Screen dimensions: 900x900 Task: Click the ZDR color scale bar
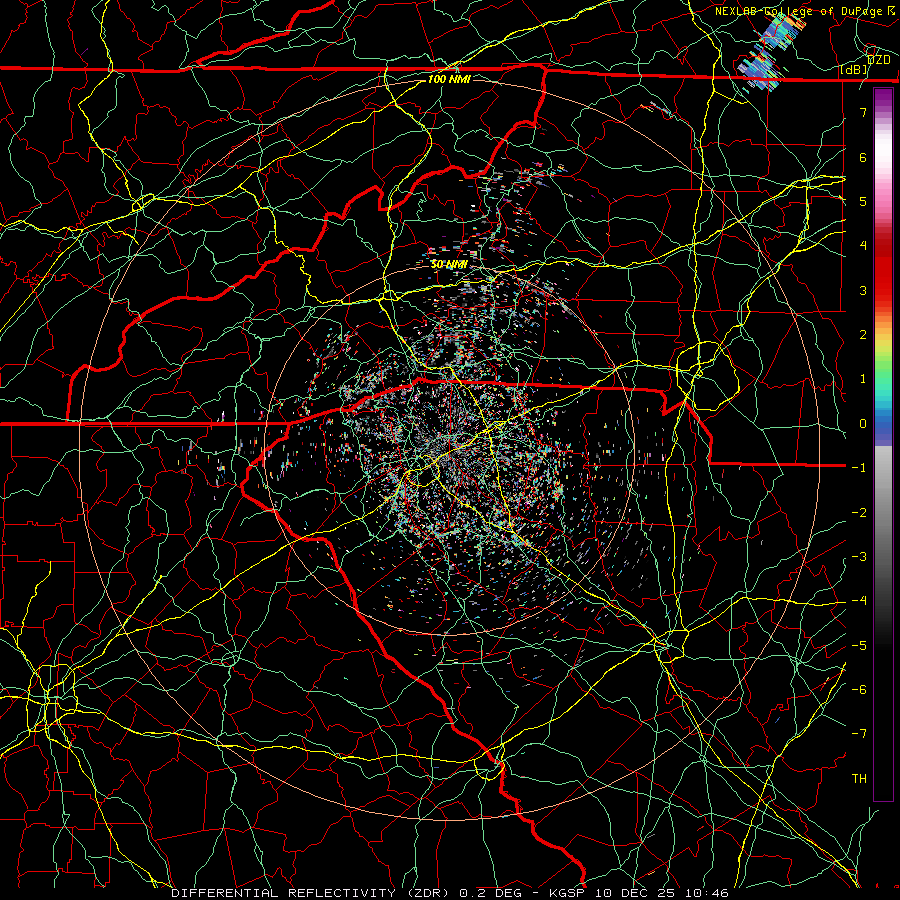[883, 444]
